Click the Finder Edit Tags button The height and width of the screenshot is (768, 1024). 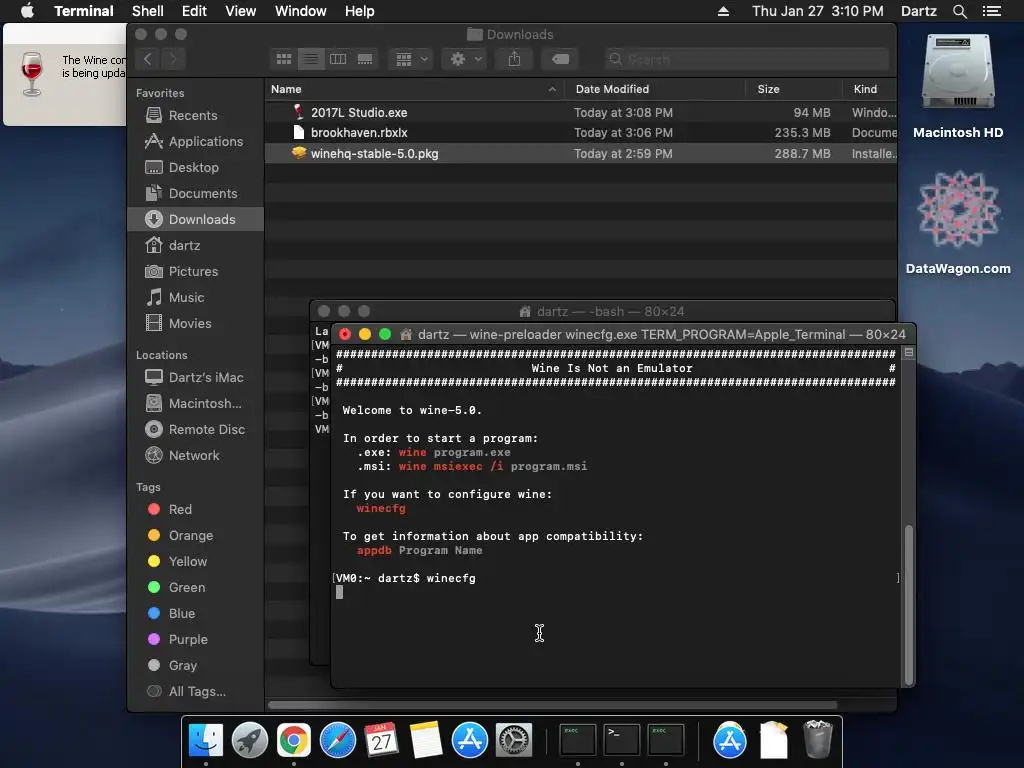tap(560, 59)
